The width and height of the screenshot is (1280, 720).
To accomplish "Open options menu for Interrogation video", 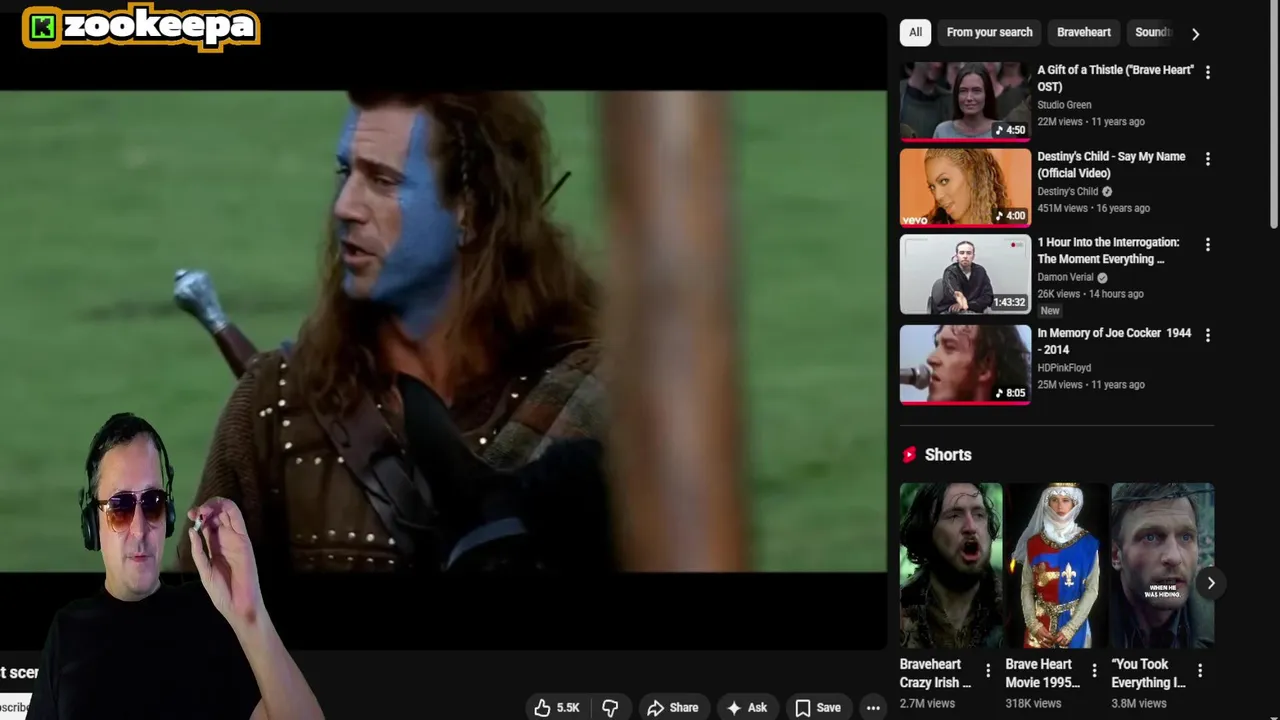I will [x=1207, y=244].
